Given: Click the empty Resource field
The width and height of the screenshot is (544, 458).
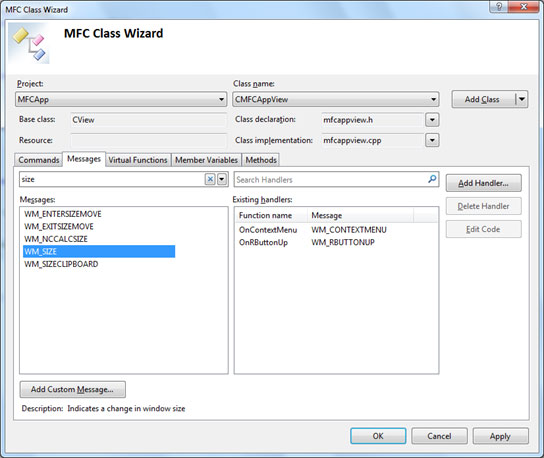Looking at the screenshot, I should coord(148,140).
